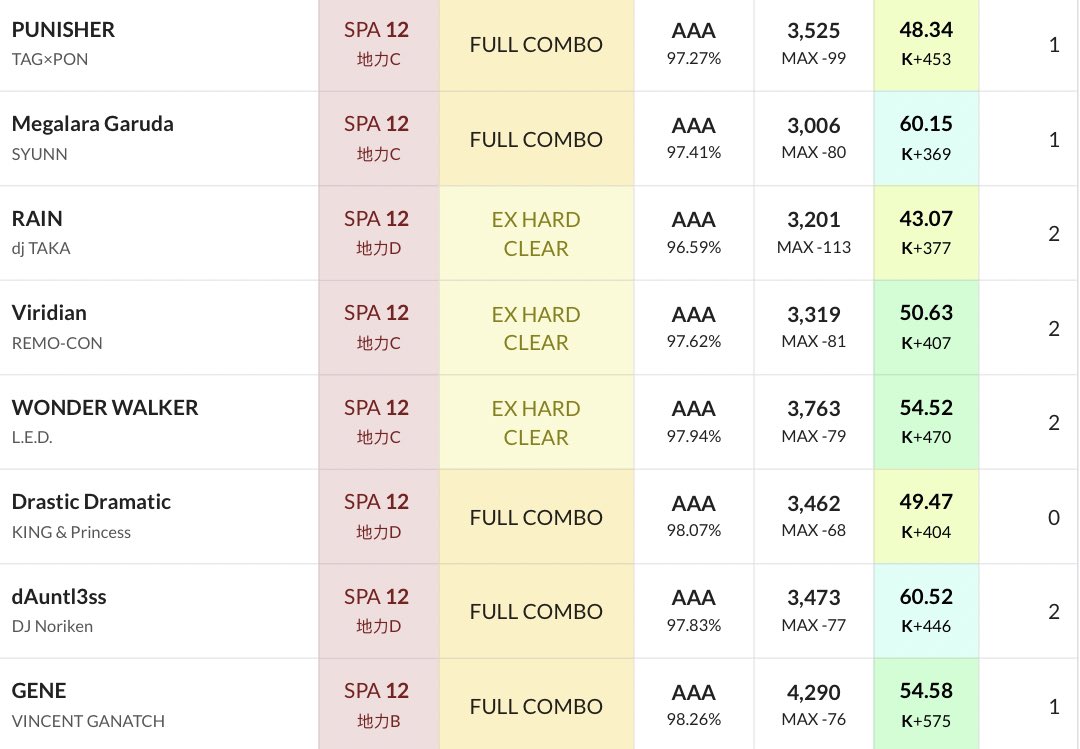The image size is (1080, 749).
Task: Select the EX HARD CLEAR lamp for Viridian
Action: [x=536, y=328]
